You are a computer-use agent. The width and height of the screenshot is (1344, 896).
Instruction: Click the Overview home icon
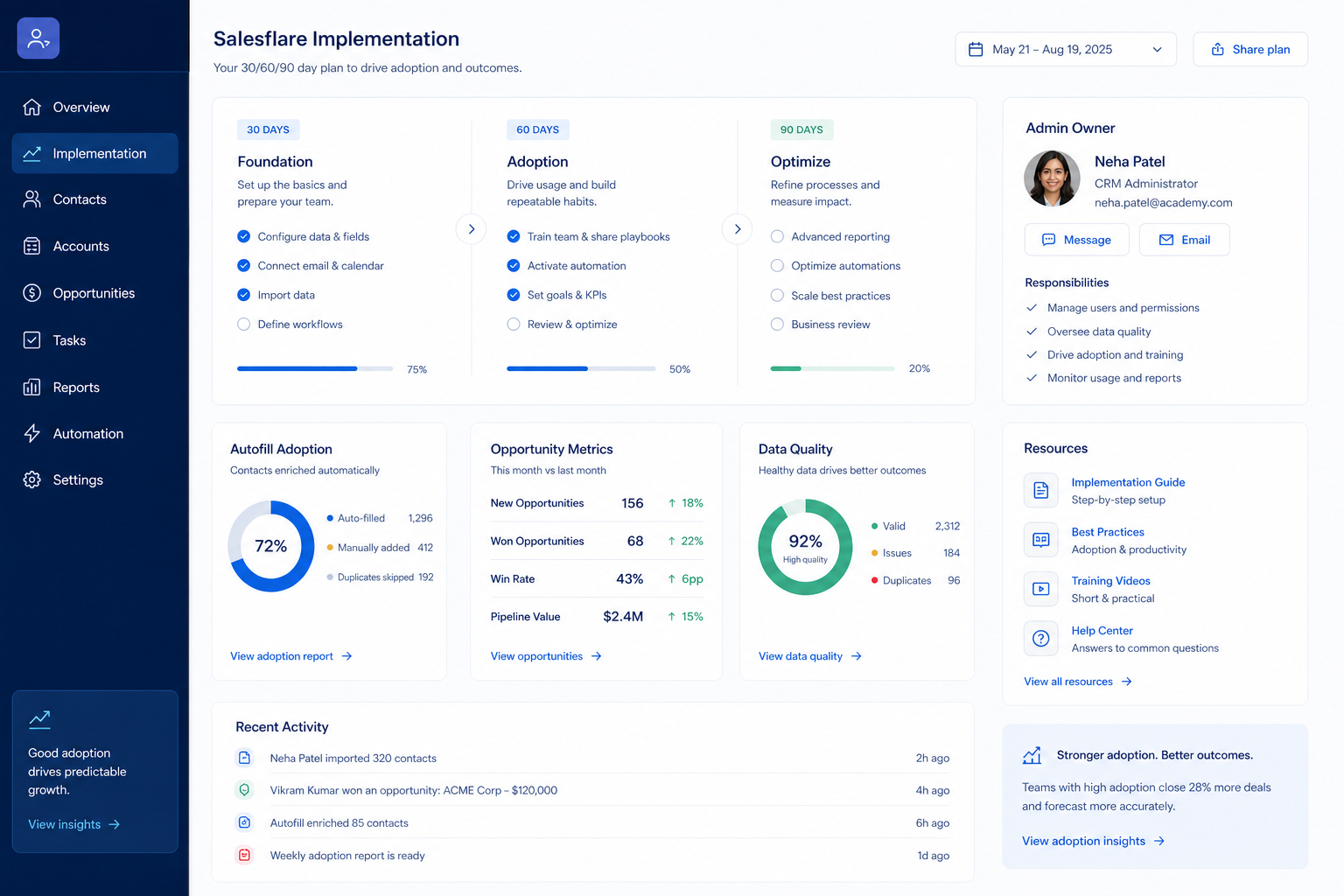[32, 107]
